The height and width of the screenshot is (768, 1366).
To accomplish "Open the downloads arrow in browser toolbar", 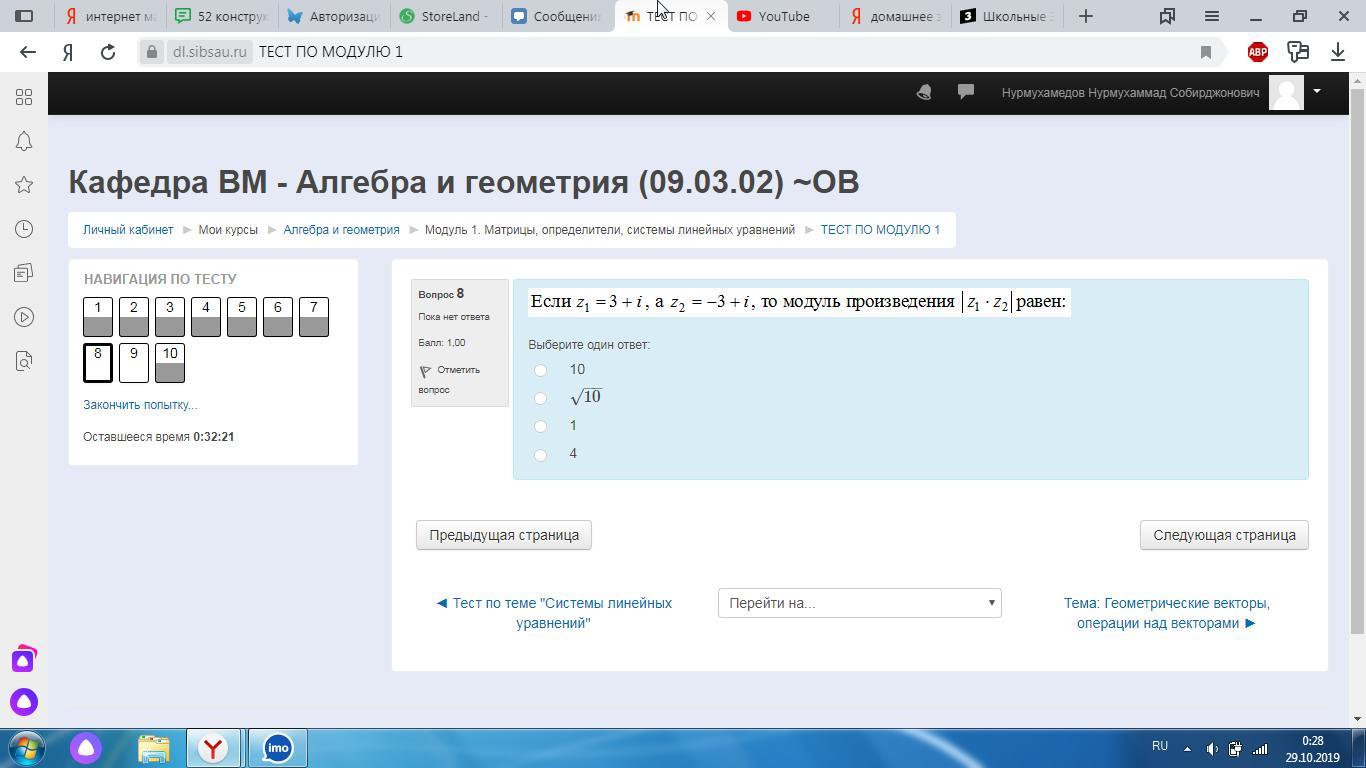I will click(x=1338, y=52).
